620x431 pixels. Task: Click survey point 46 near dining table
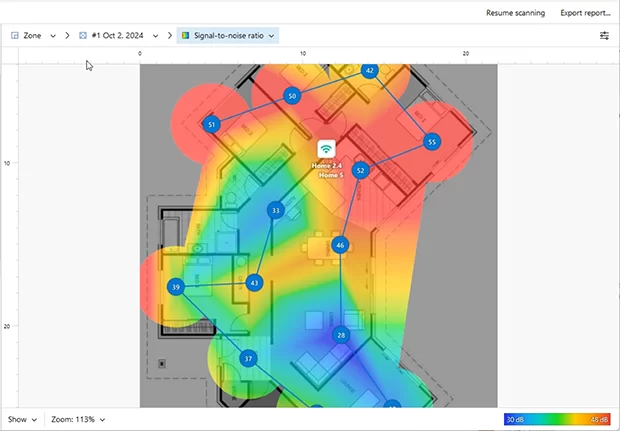coord(340,245)
